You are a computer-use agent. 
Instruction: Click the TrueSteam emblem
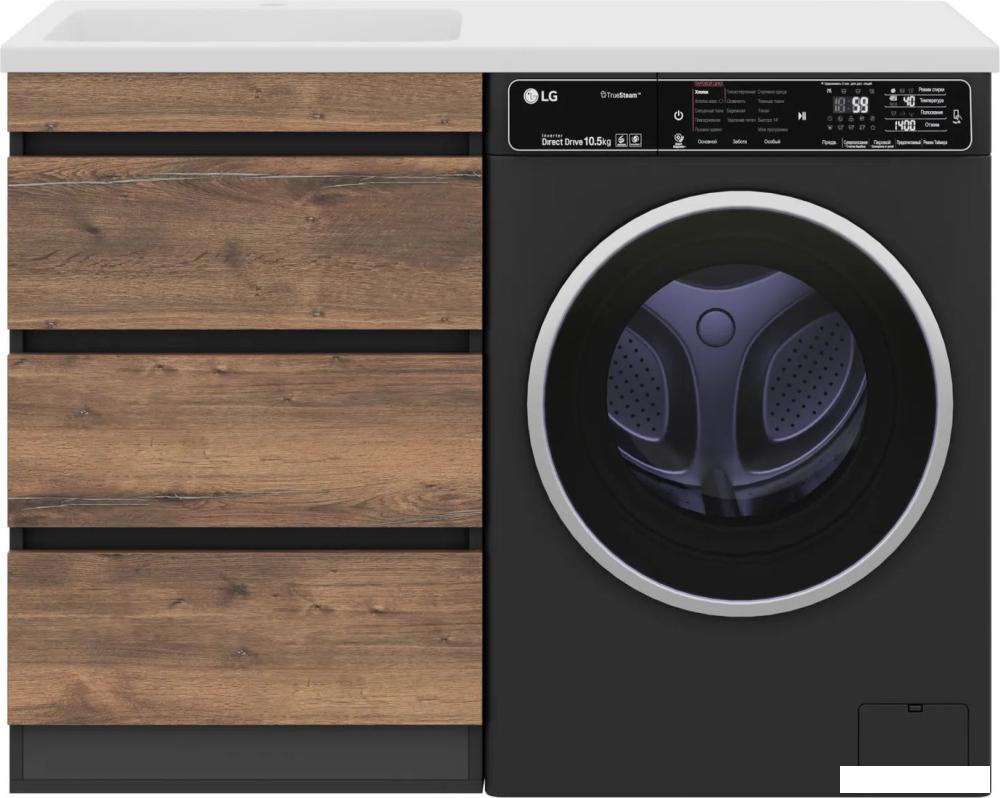pos(620,95)
